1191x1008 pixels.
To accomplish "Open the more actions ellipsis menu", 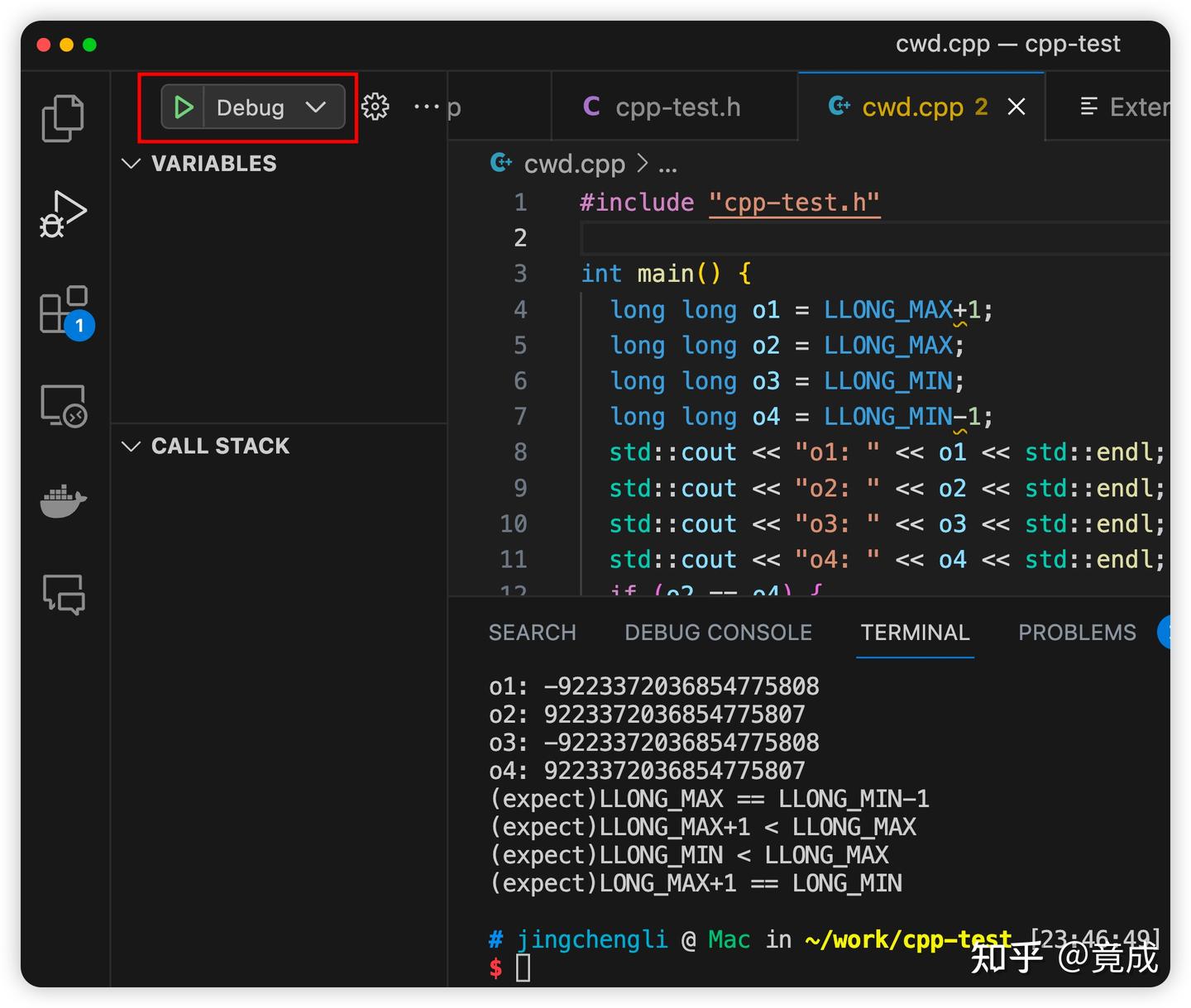I will 426,107.
